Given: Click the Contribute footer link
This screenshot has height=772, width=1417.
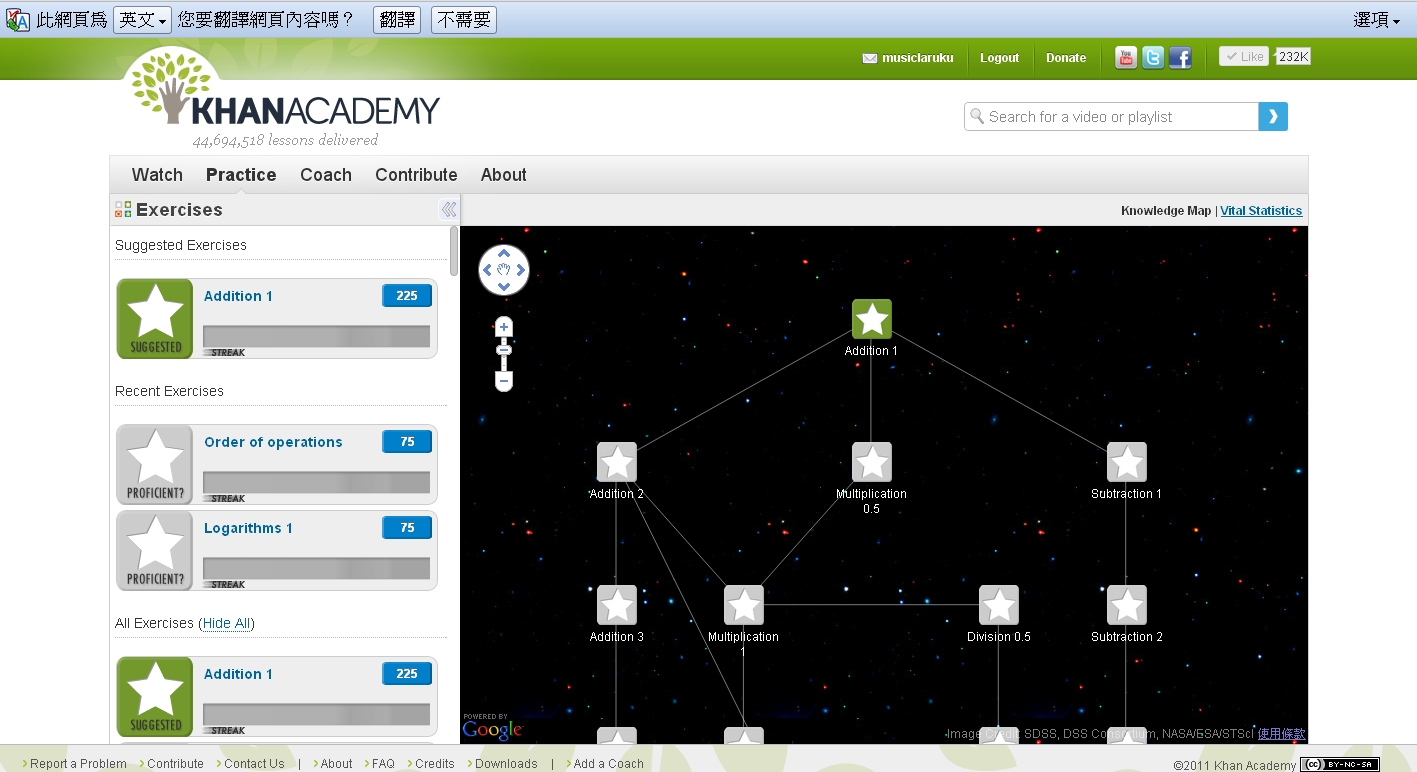Looking at the screenshot, I should [x=175, y=764].
